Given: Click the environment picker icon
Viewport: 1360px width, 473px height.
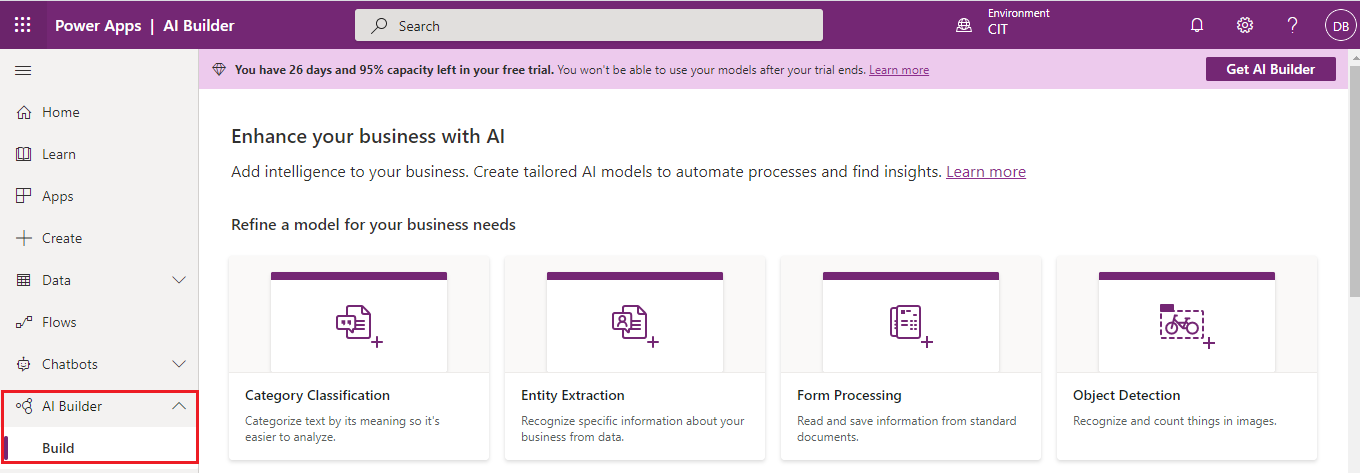Looking at the screenshot, I should pyautogui.click(x=964, y=26).
